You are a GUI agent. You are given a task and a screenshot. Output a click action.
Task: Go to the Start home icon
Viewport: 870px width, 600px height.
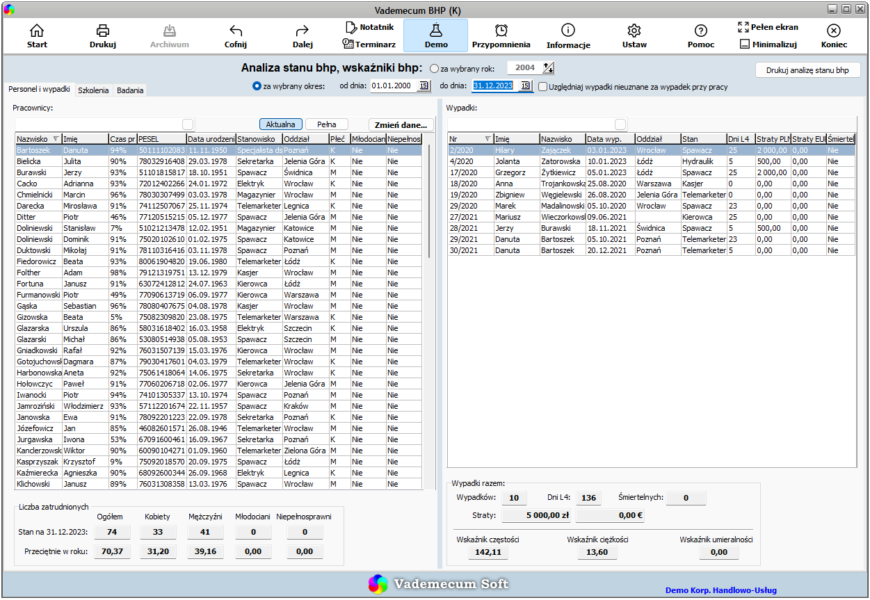click(x=37, y=36)
